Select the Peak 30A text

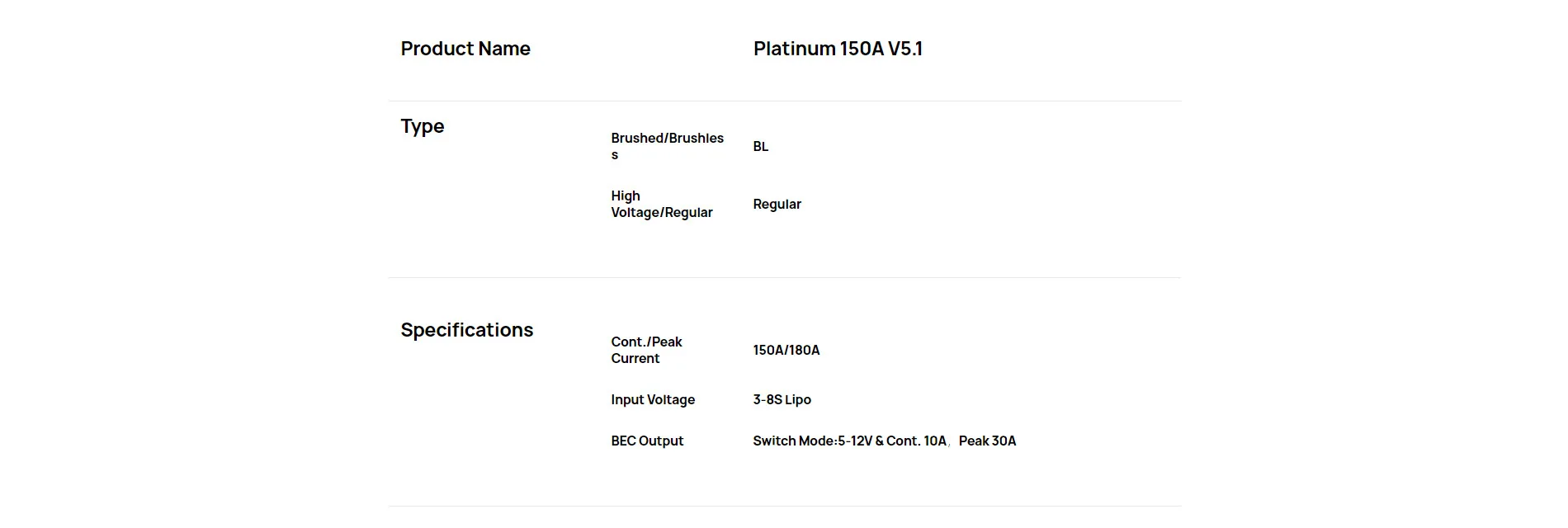987,441
